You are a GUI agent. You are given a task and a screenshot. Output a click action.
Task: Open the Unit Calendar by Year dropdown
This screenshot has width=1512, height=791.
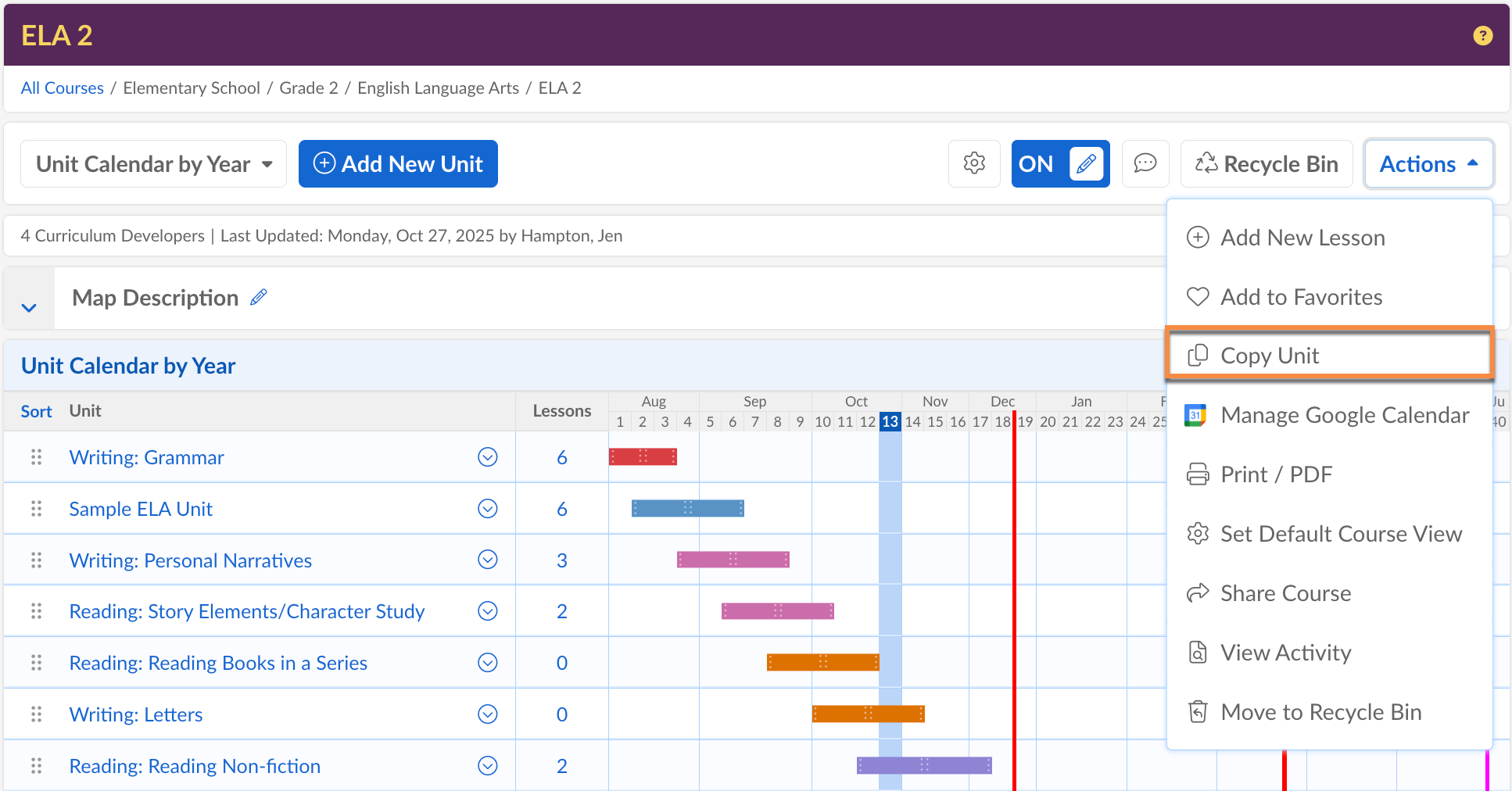tap(153, 164)
